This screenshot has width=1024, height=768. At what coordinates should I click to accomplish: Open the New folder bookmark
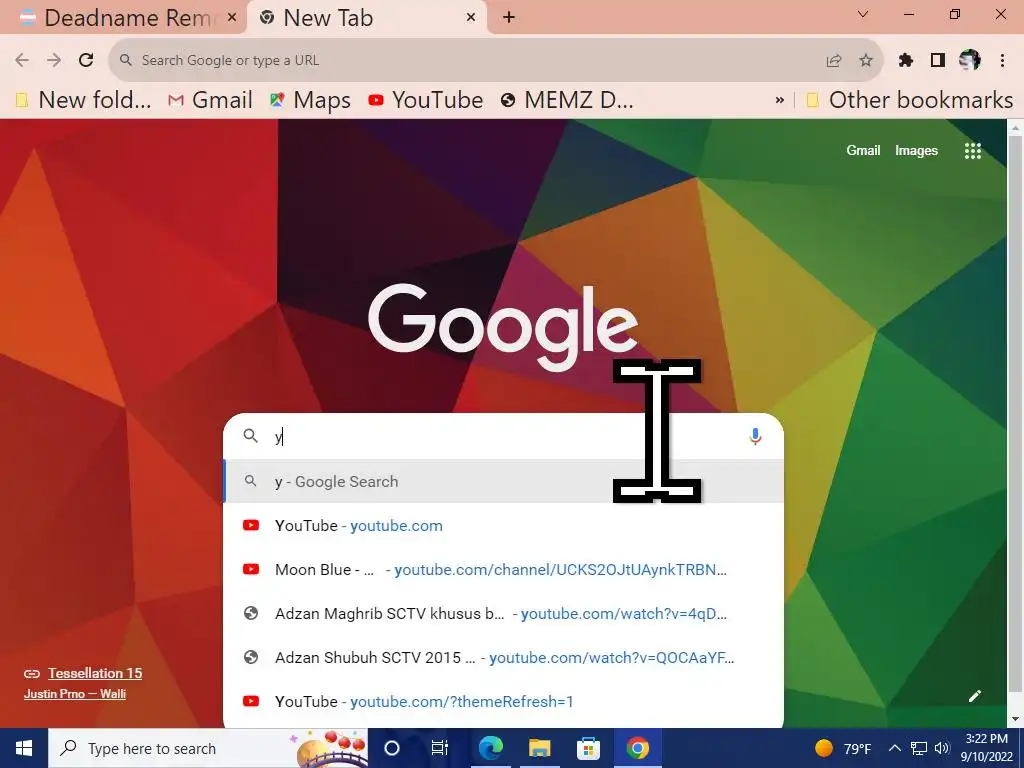[84, 100]
